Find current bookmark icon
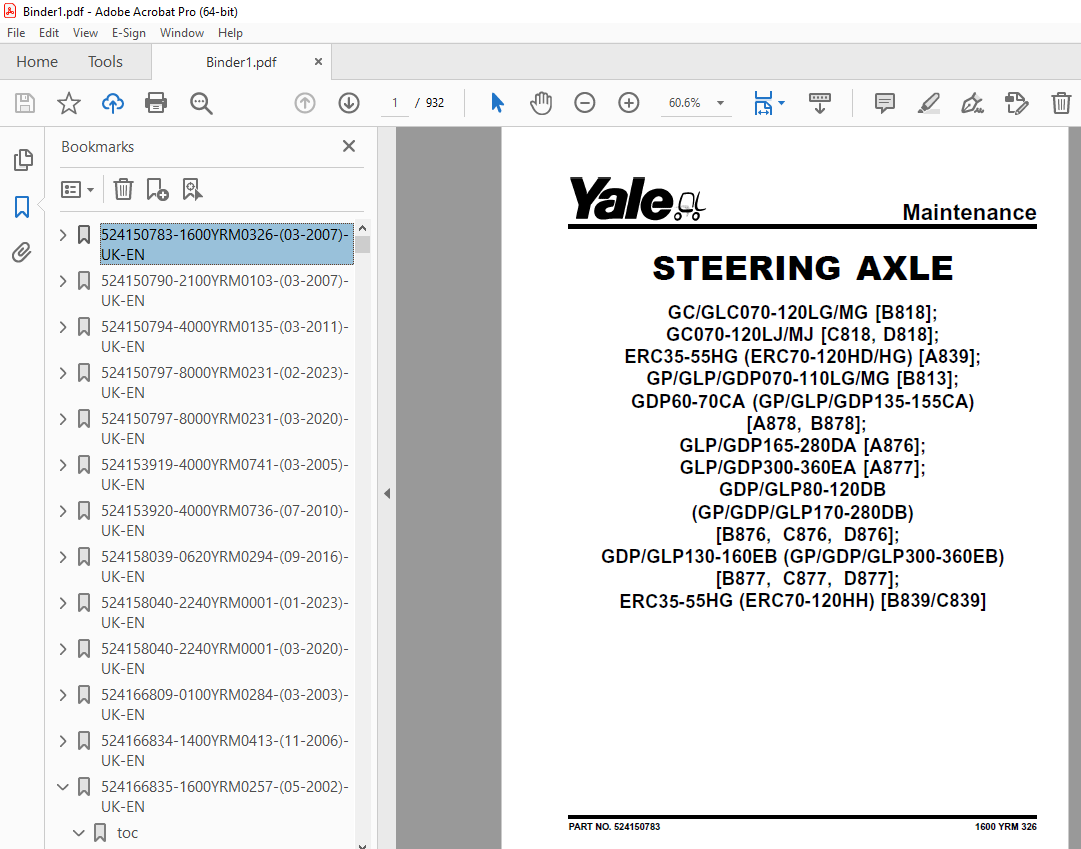The height and width of the screenshot is (849, 1081). click(x=192, y=189)
